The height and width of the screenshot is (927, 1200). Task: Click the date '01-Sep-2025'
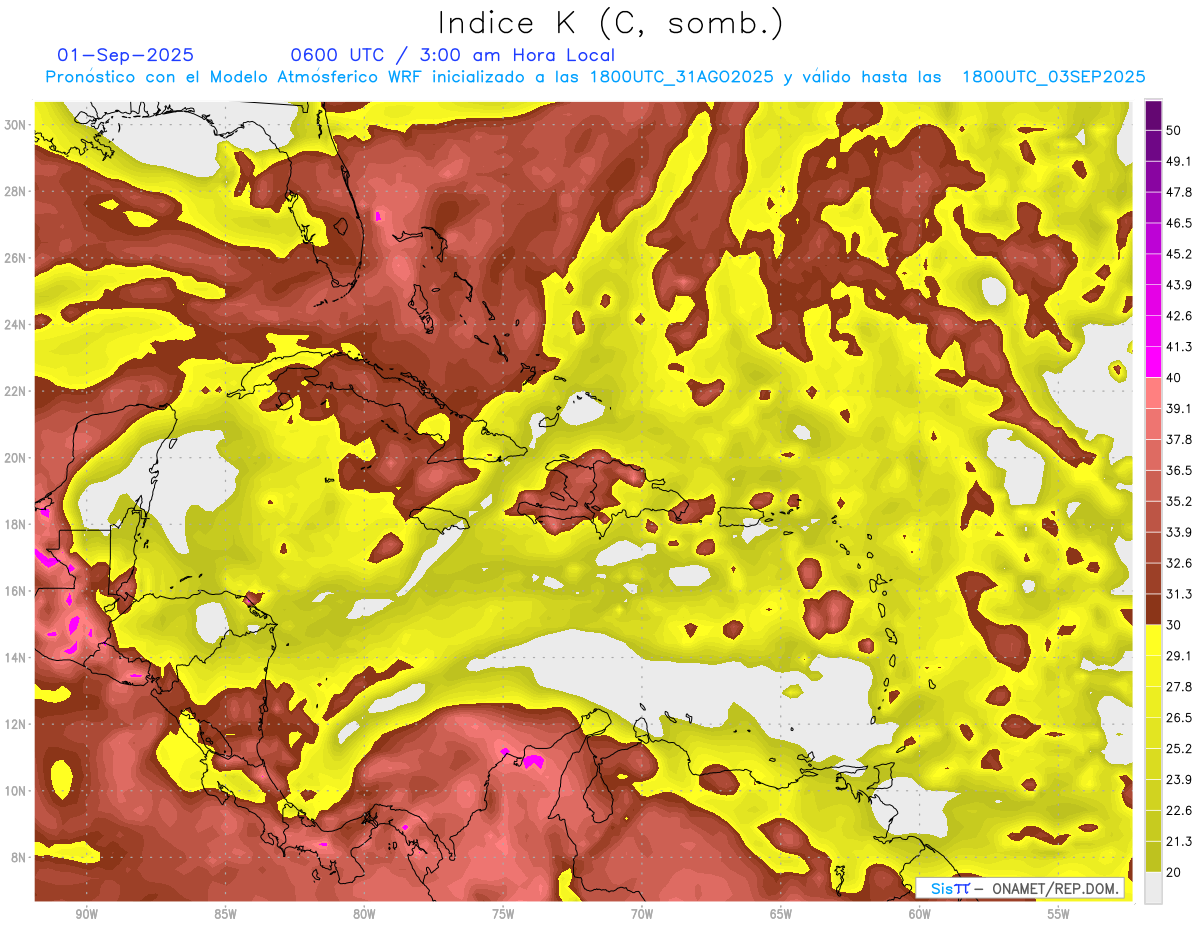click(x=125, y=55)
